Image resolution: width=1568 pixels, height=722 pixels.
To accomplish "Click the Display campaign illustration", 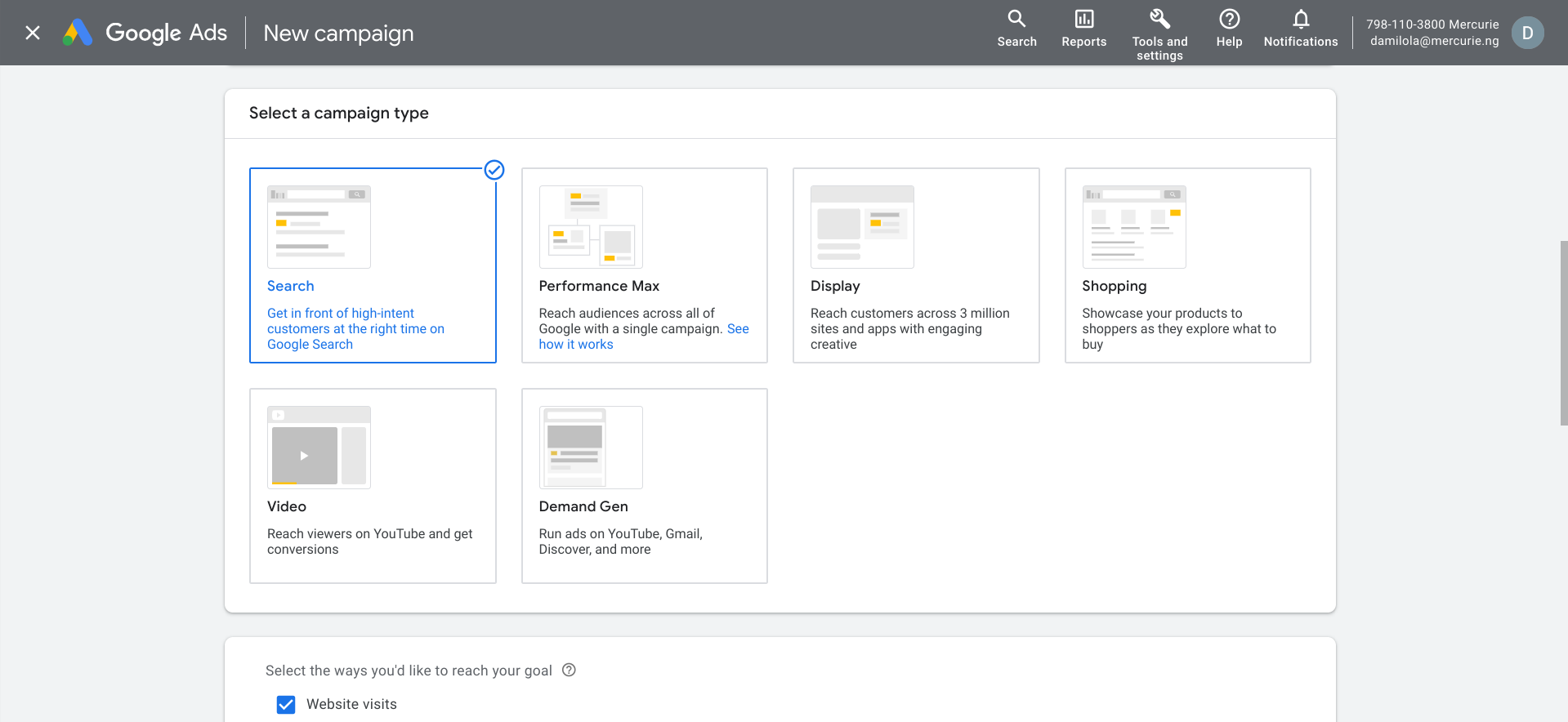I will point(862,227).
